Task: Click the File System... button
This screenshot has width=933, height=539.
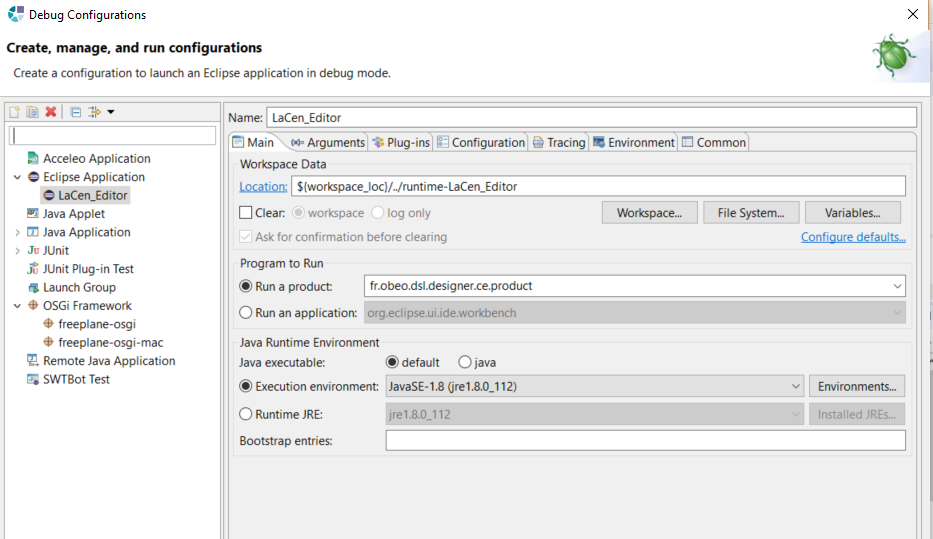Action: point(751,212)
